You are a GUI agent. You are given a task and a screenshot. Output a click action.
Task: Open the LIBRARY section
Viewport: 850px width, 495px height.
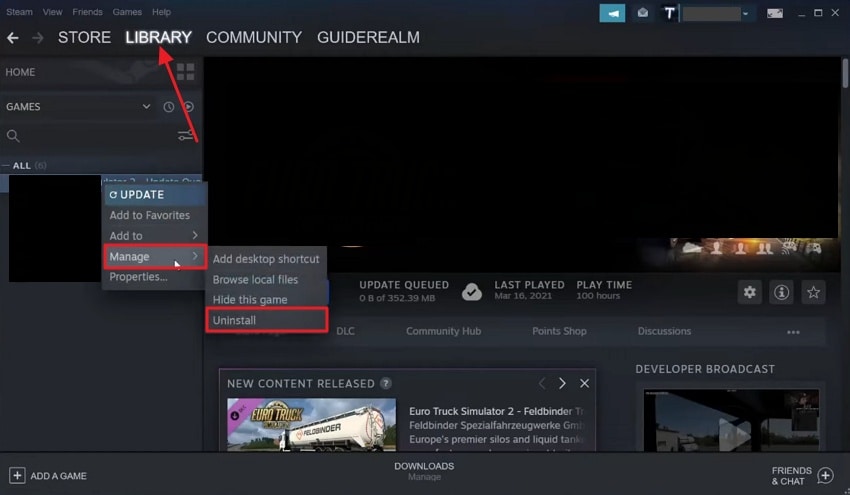pyautogui.click(x=158, y=37)
